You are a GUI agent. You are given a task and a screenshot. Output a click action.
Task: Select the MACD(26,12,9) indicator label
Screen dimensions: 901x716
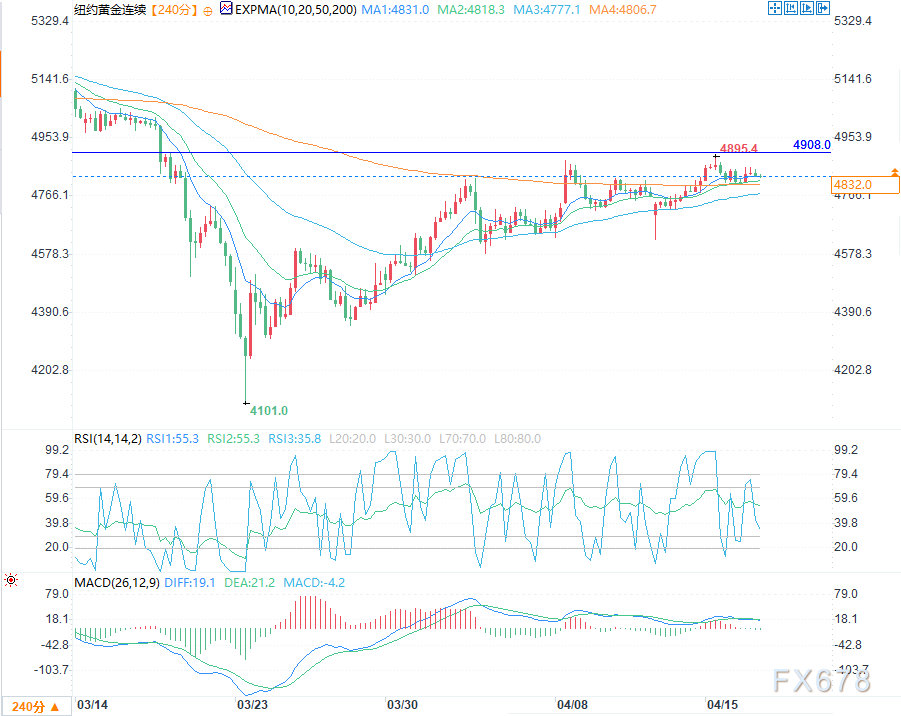click(116, 582)
